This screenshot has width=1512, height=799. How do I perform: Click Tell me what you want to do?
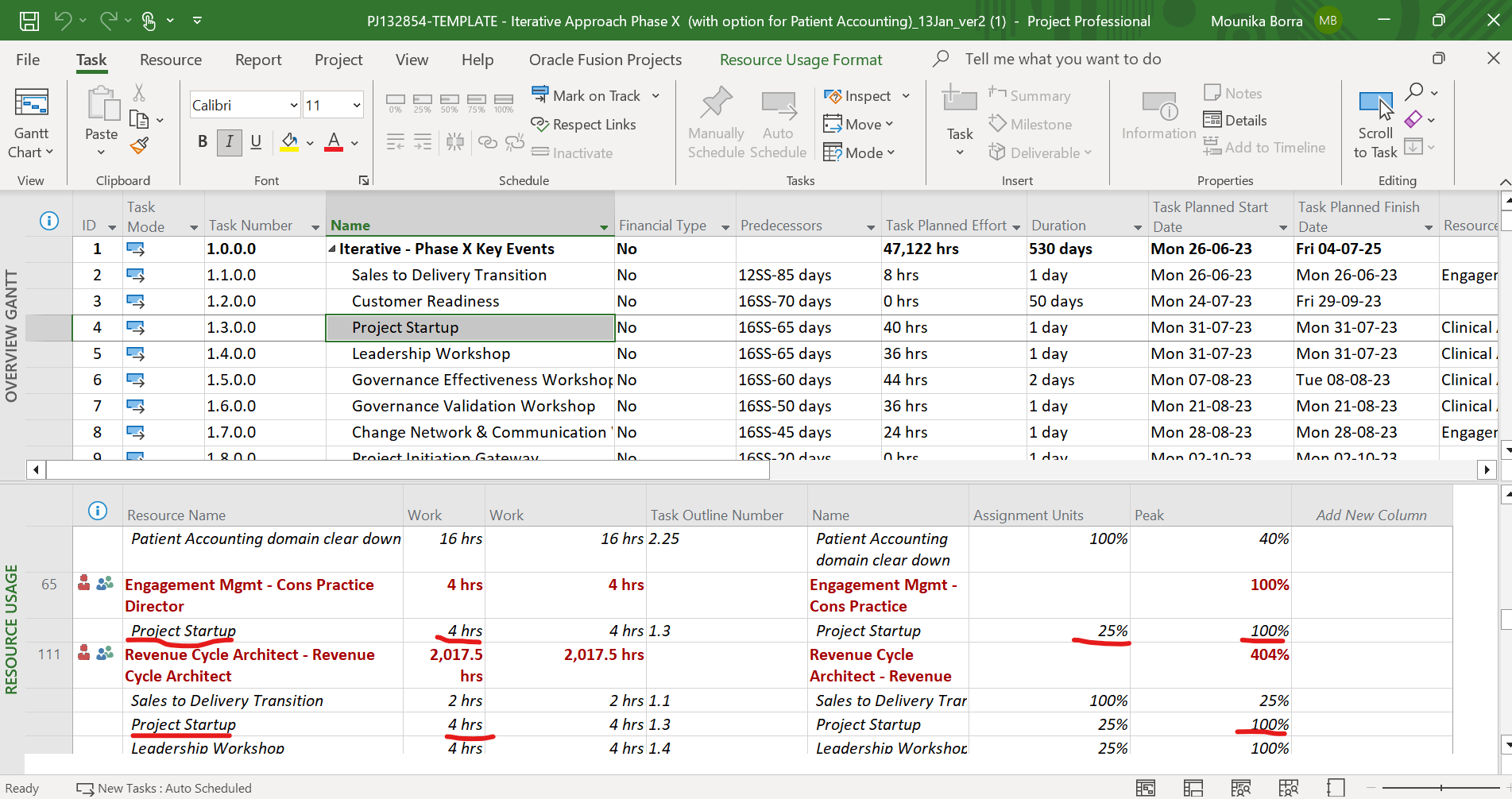click(1063, 59)
